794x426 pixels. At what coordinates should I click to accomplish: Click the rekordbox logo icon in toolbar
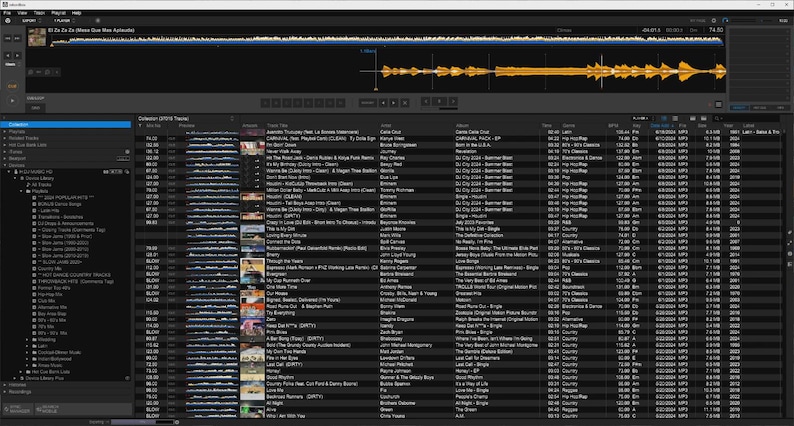click(x=8, y=21)
